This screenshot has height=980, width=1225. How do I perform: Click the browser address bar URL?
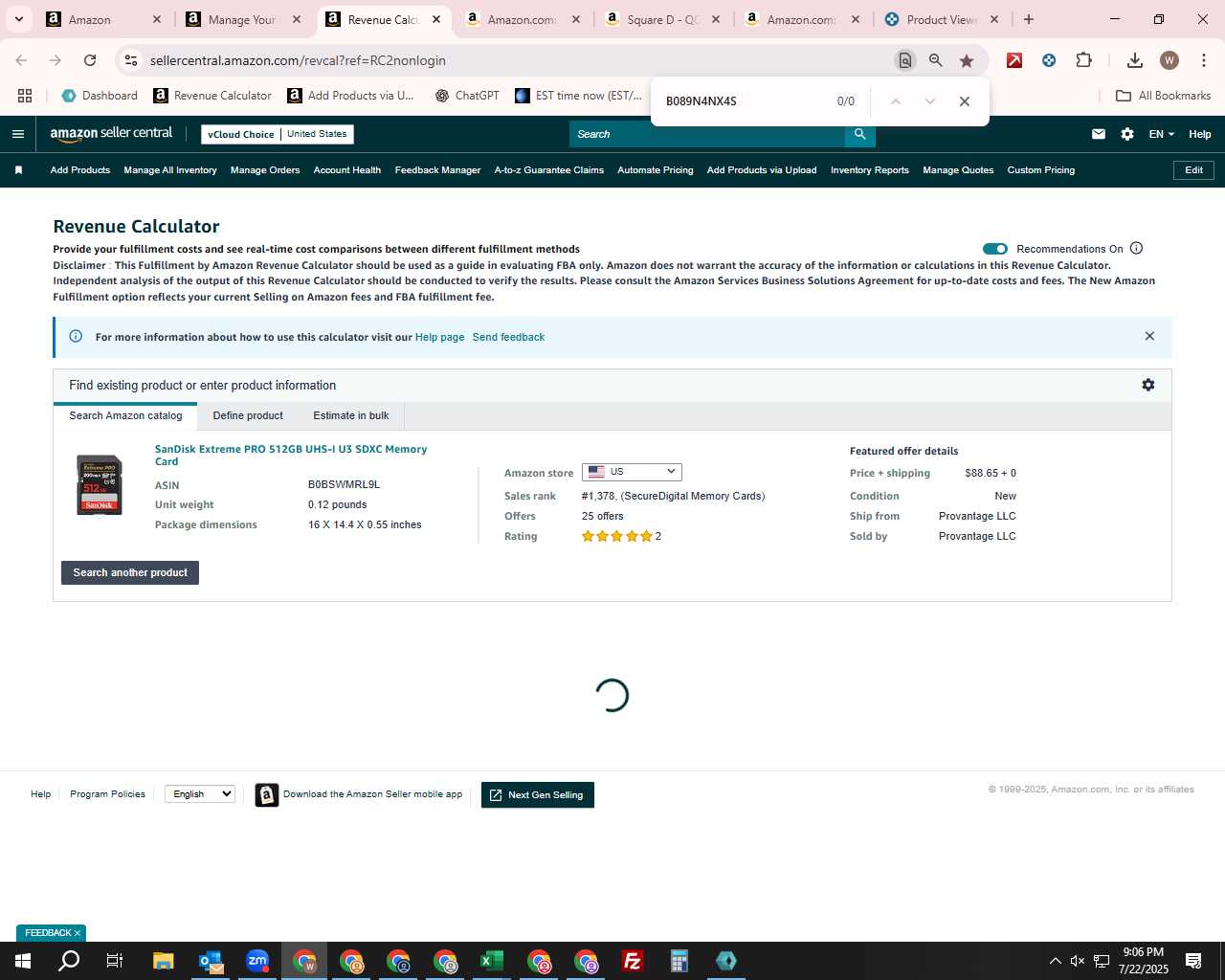298,60
